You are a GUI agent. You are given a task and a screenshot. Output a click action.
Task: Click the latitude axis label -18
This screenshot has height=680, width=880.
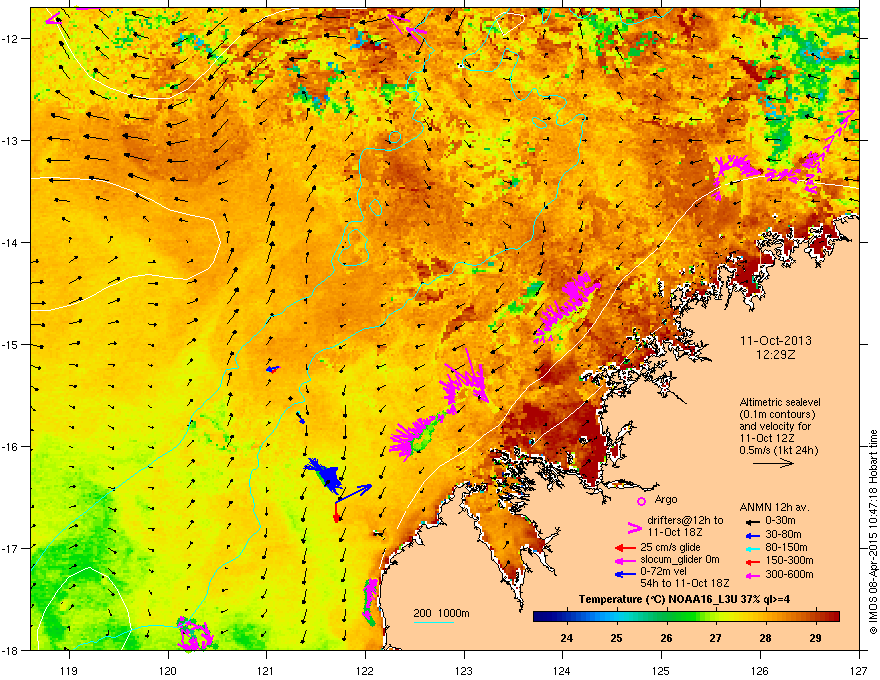tap(11, 650)
